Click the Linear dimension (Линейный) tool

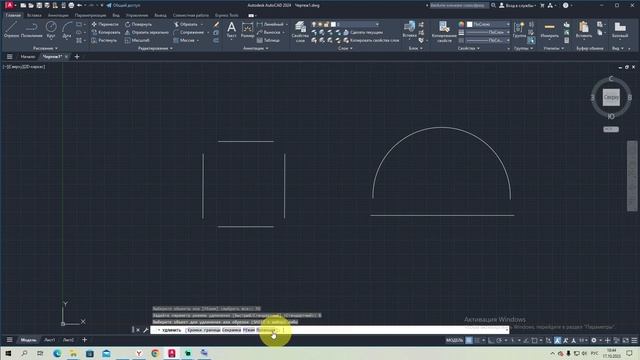click(x=270, y=24)
